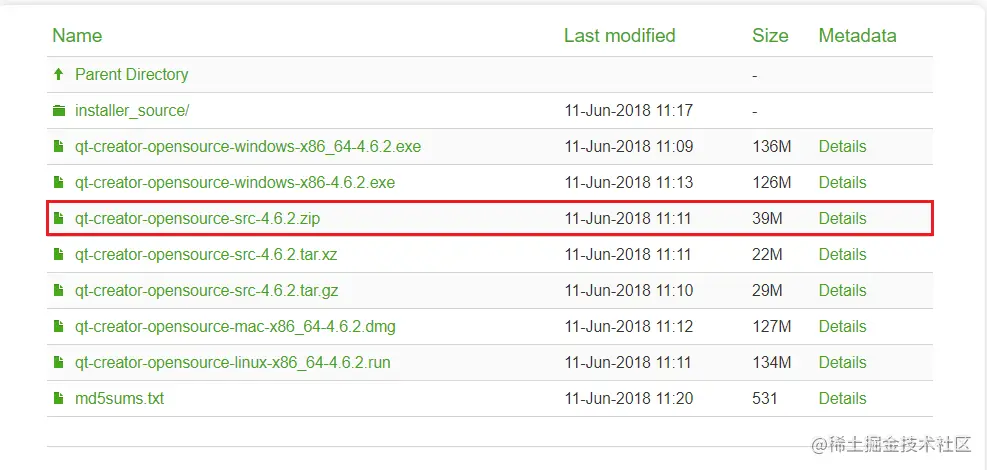Open Details for mac-x86_64-4.6.2.dmg

click(842, 327)
